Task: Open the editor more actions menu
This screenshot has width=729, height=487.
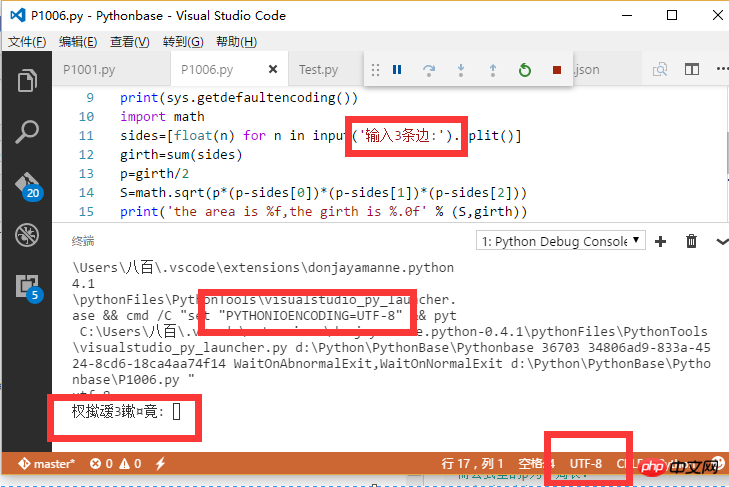Action: coord(722,69)
